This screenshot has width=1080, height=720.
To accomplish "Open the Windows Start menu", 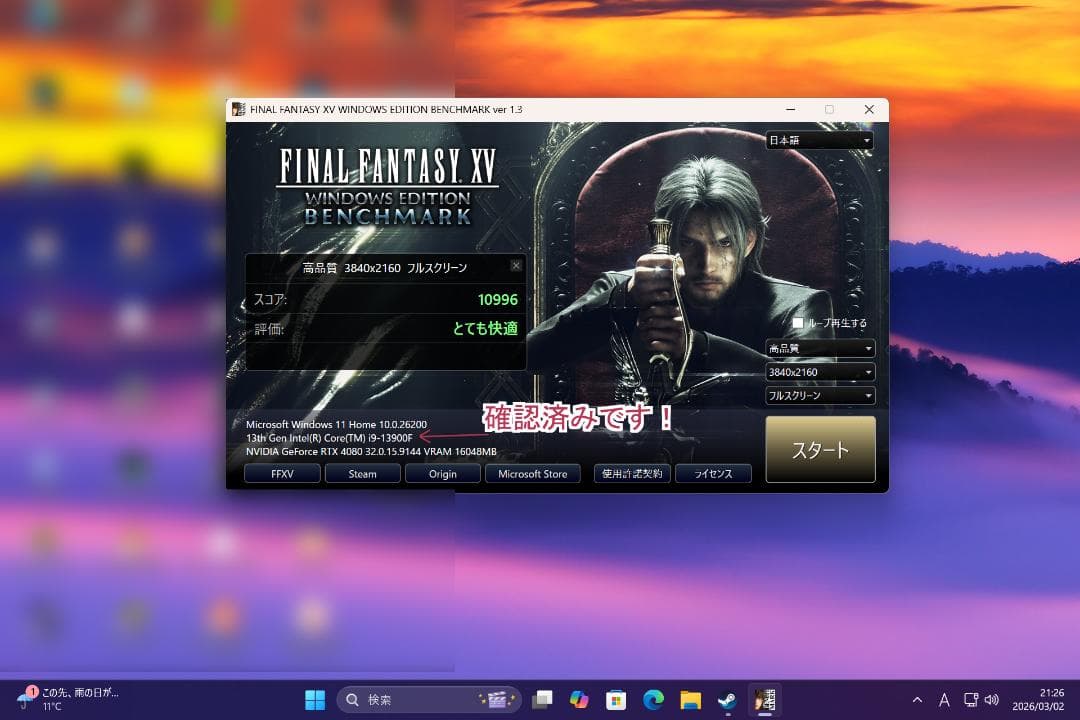I will tap(315, 700).
